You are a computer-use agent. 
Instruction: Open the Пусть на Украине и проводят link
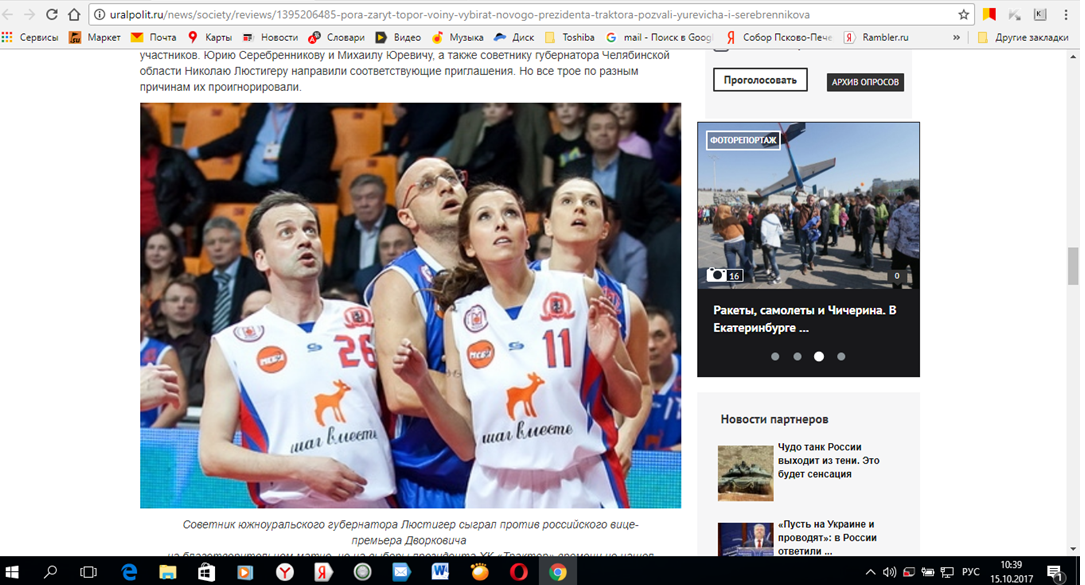(x=827, y=538)
